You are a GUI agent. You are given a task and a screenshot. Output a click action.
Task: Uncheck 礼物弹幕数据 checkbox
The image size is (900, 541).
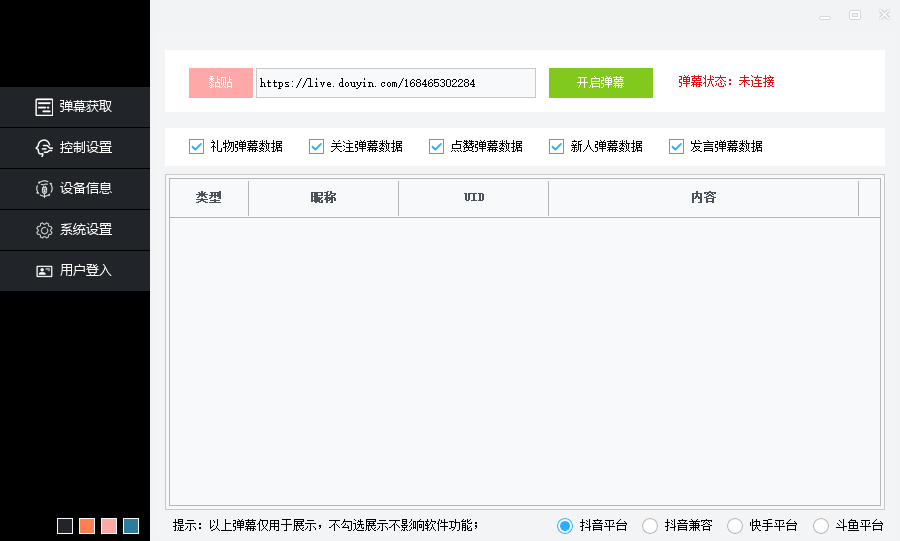[197, 146]
